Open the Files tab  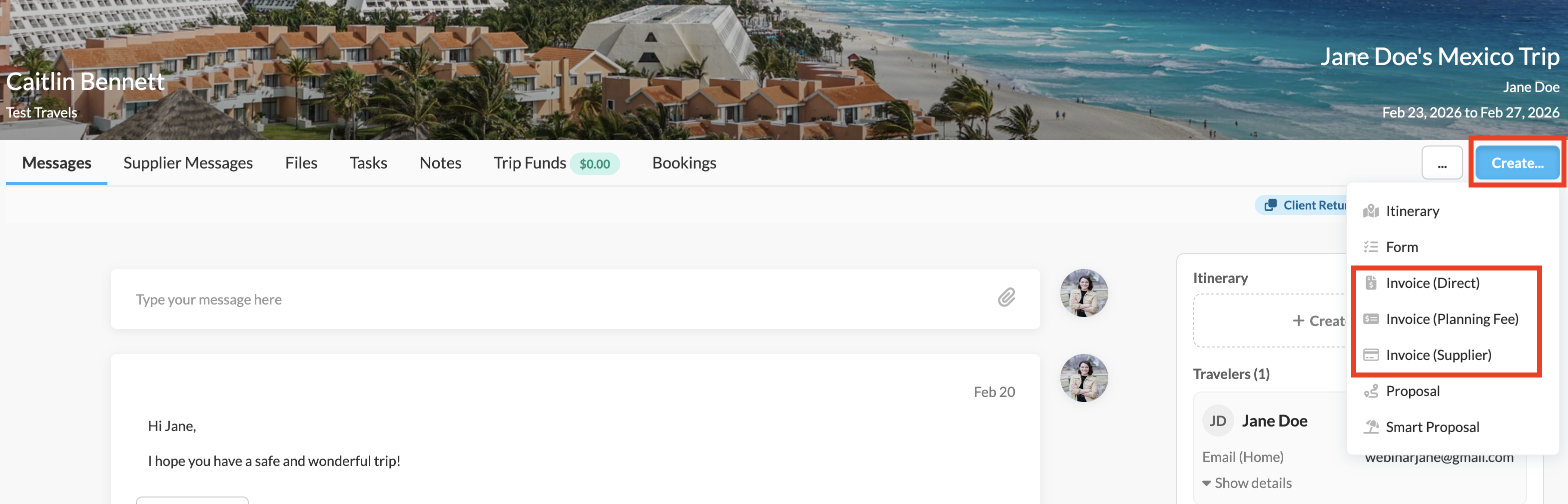pyautogui.click(x=301, y=162)
